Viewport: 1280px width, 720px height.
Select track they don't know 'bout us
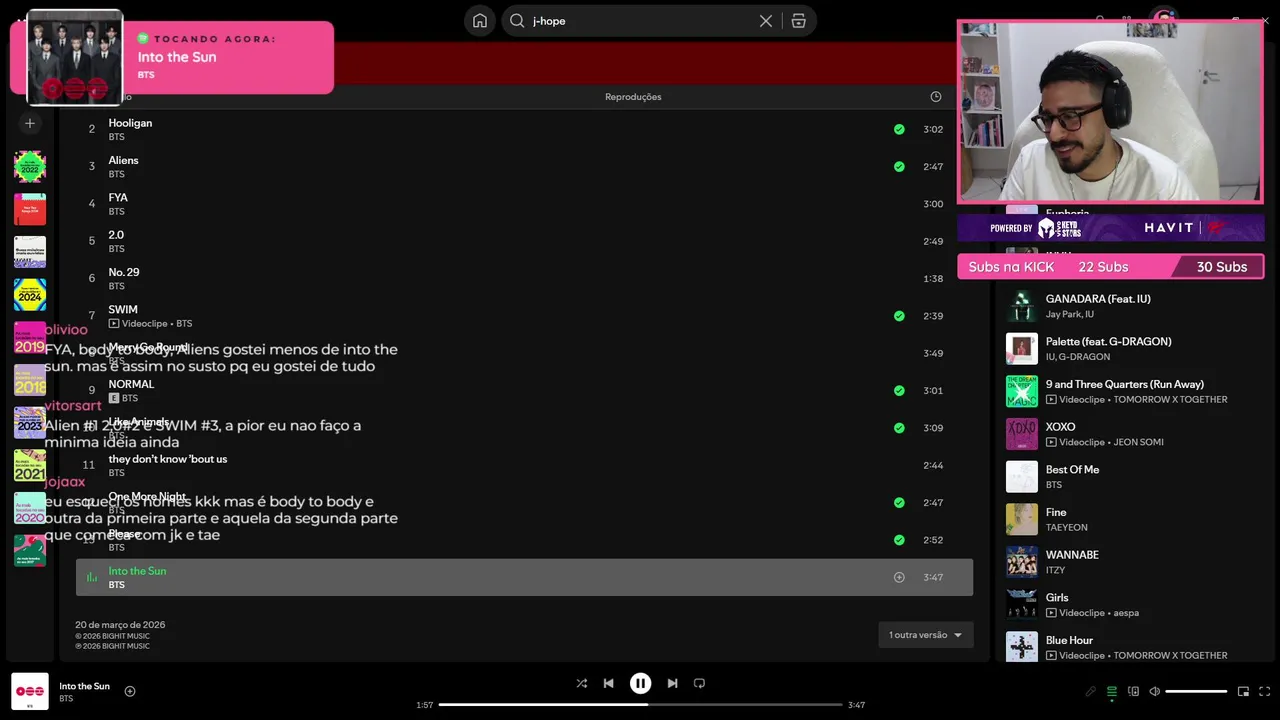click(168, 459)
